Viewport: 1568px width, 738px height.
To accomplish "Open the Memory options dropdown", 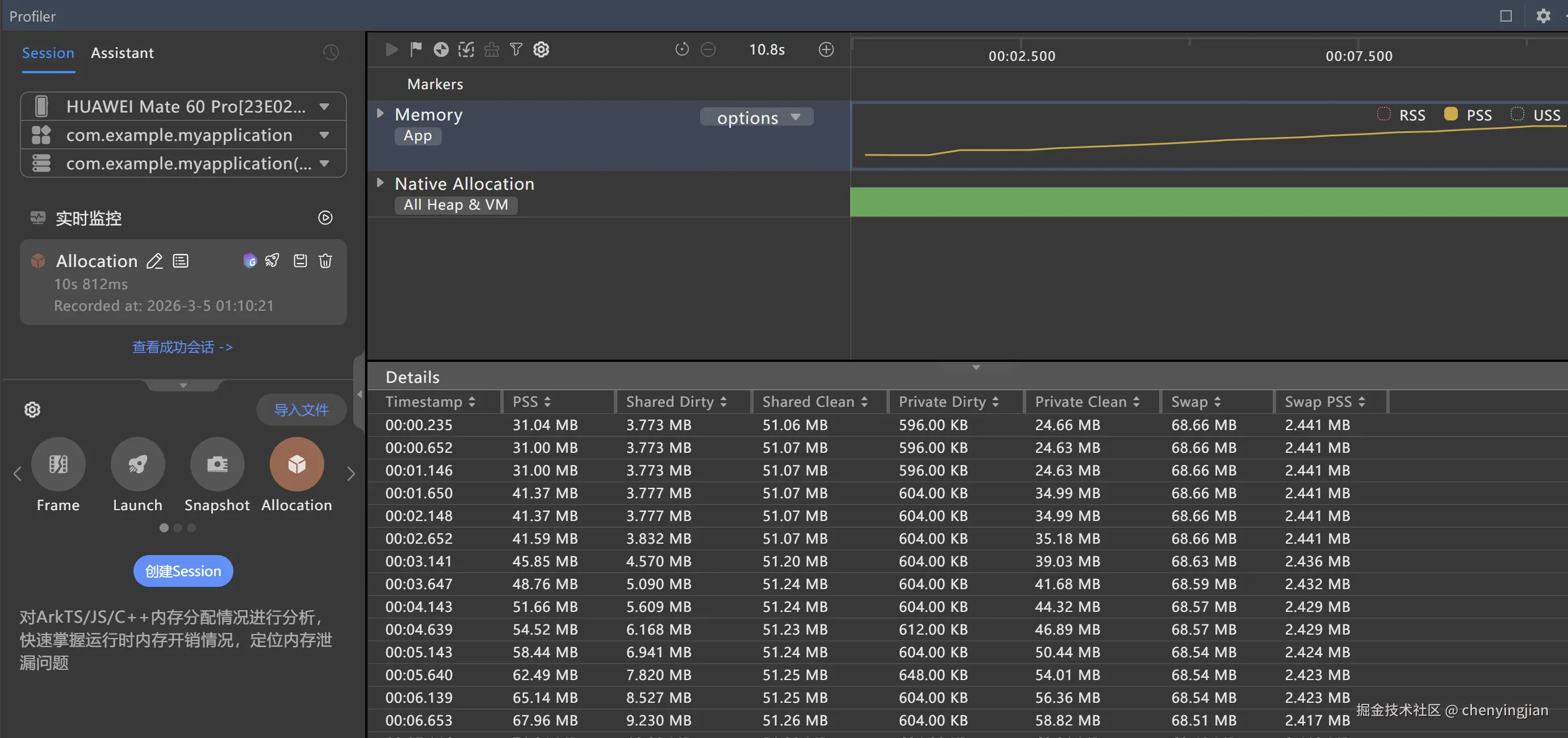I will 756,117.
